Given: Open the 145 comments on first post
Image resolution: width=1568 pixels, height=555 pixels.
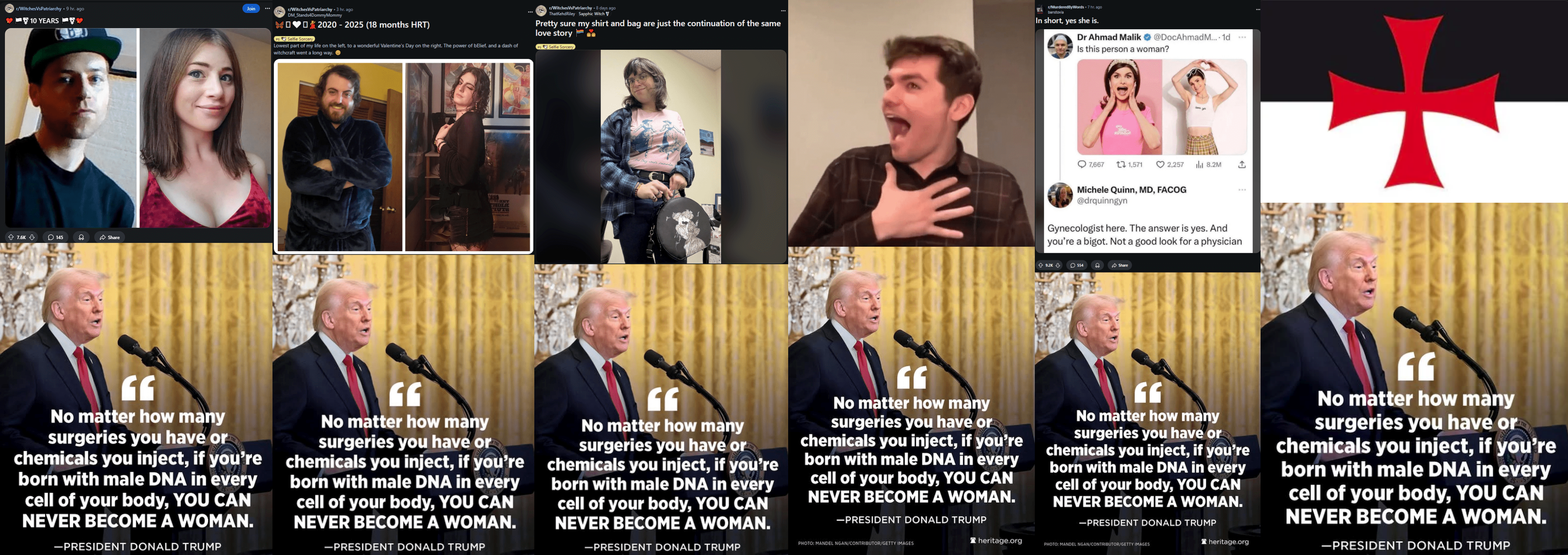Looking at the screenshot, I should tap(56, 237).
